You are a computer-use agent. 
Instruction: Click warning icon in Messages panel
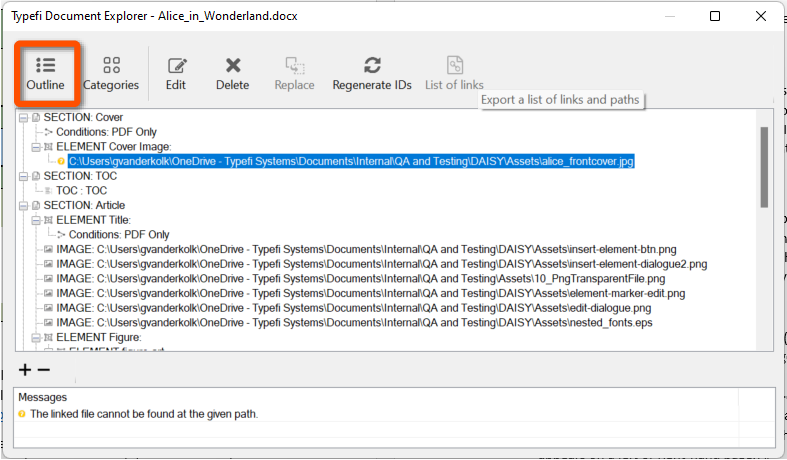pos(22,414)
